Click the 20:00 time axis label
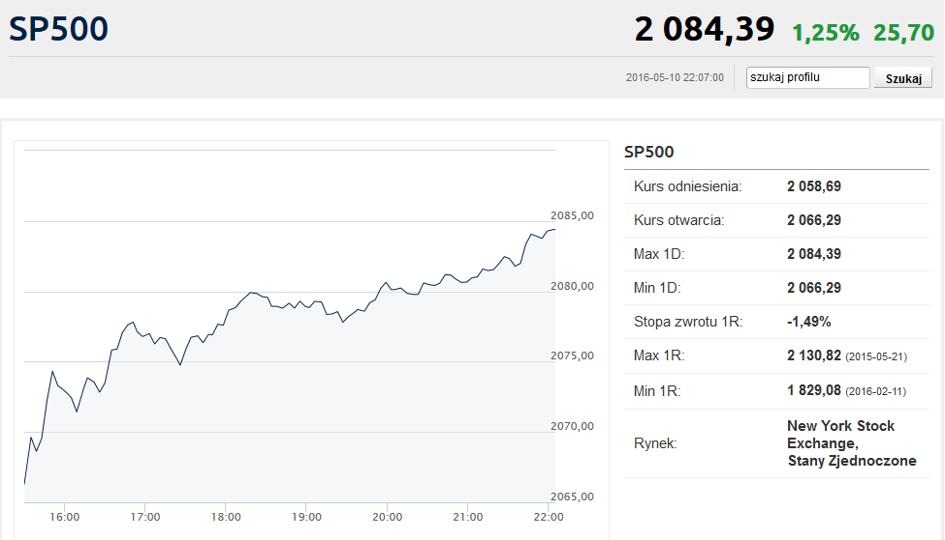The image size is (945, 540). click(x=387, y=517)
